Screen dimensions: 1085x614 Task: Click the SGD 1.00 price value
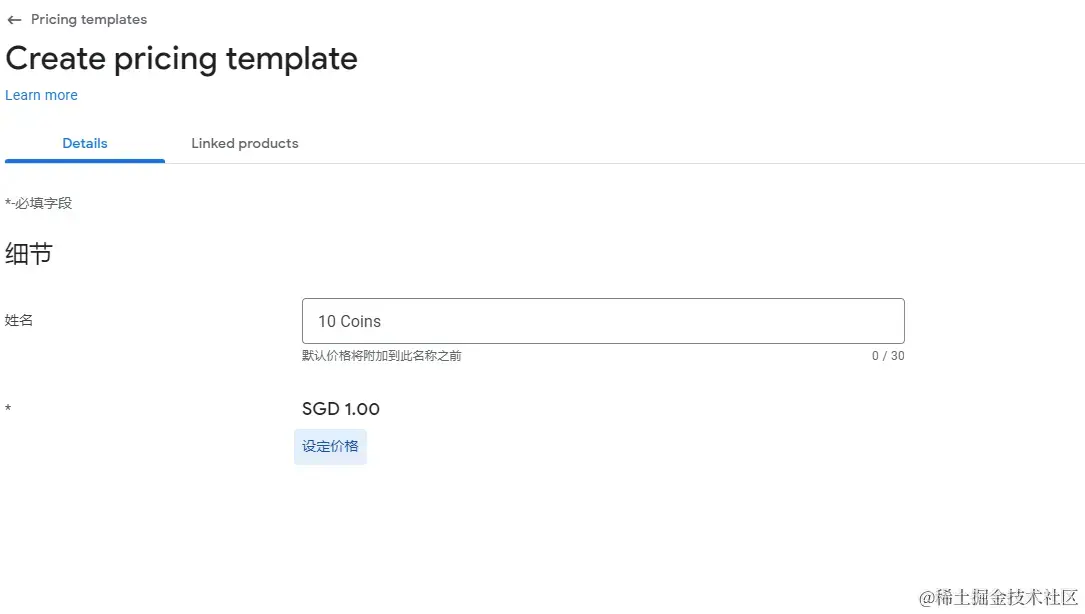click(x=341, y=409)
